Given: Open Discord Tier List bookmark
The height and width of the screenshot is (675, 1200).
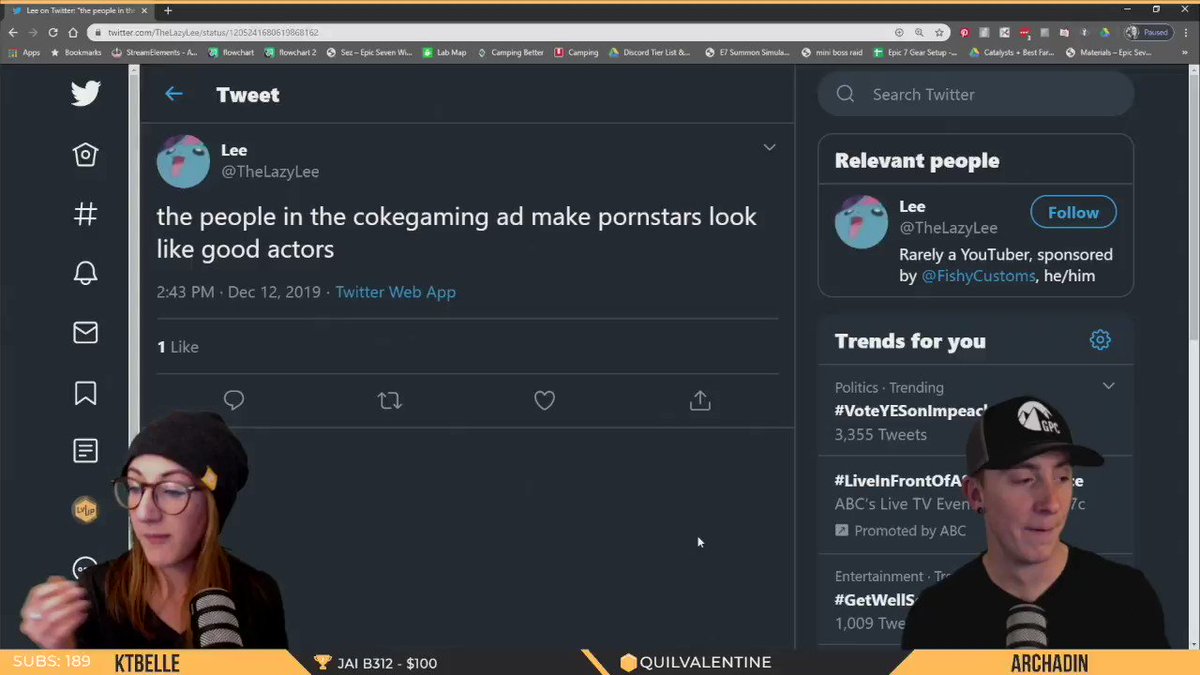Looking at the screenshot, I should [648, 52].
